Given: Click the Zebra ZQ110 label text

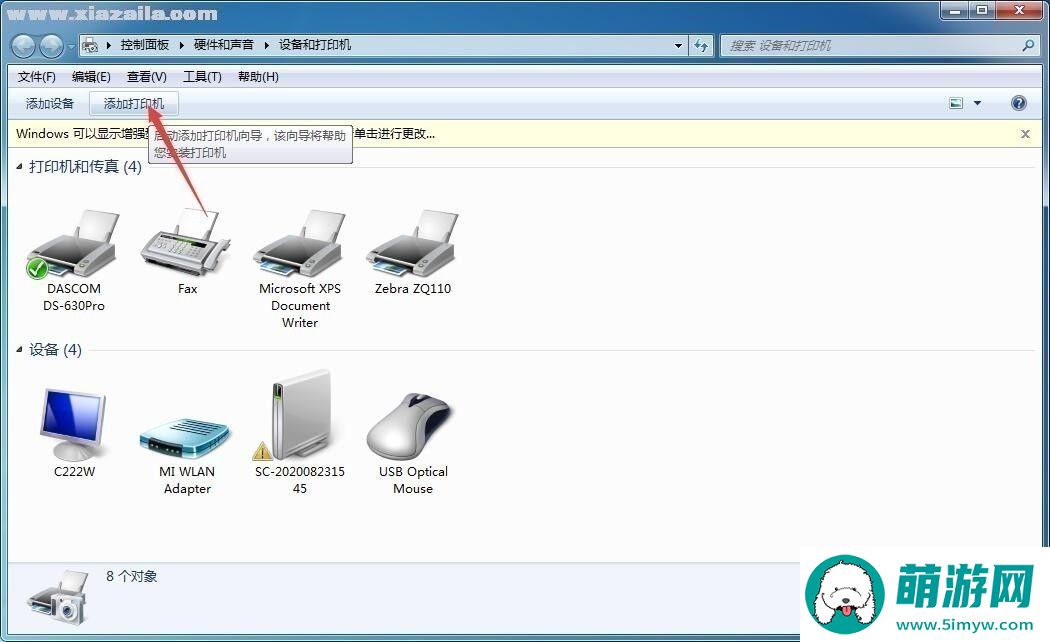Looking at the screenshot, I should 412,289.
